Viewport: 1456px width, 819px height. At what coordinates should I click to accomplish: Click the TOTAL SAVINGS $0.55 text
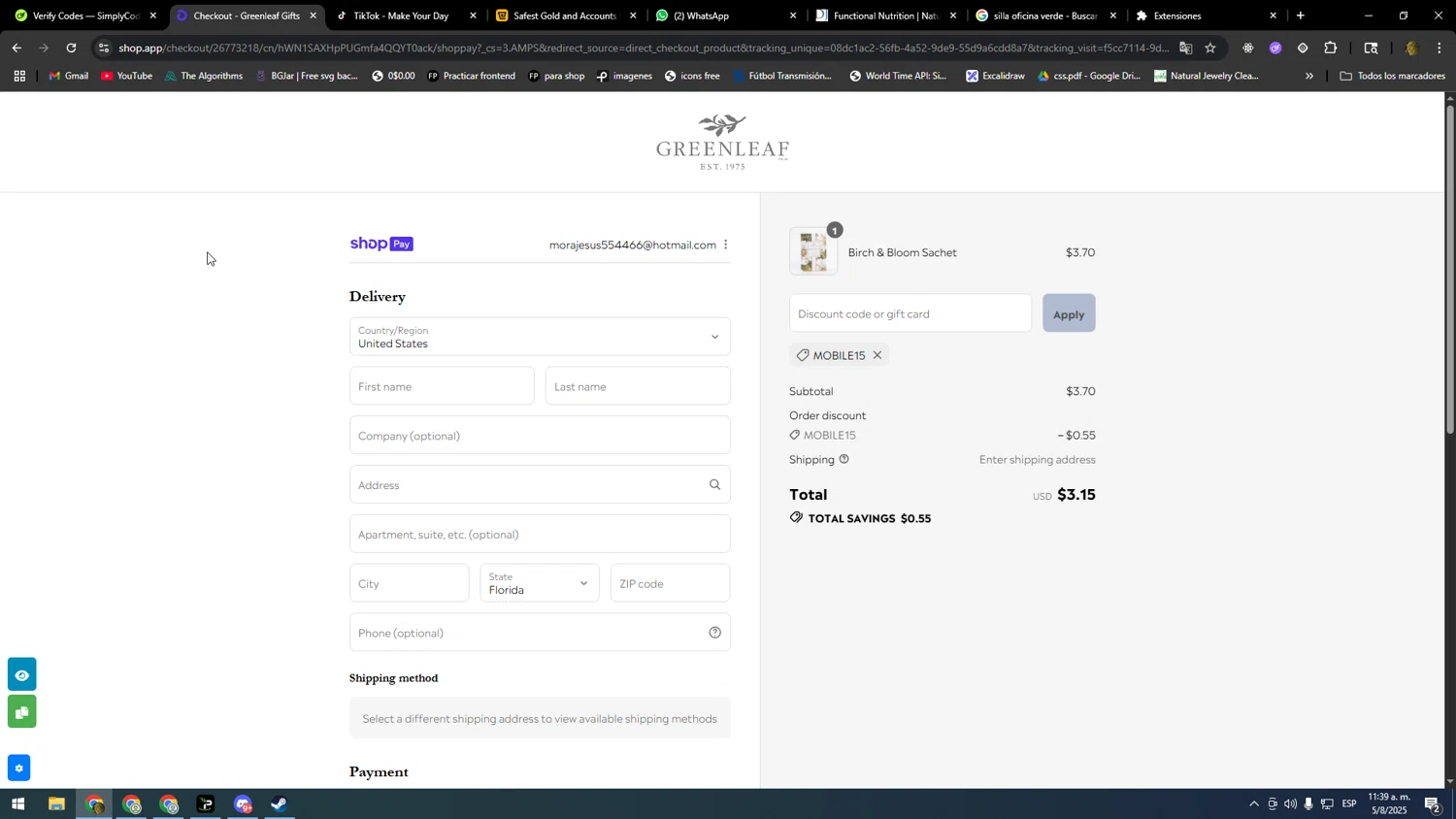[870, 518]
